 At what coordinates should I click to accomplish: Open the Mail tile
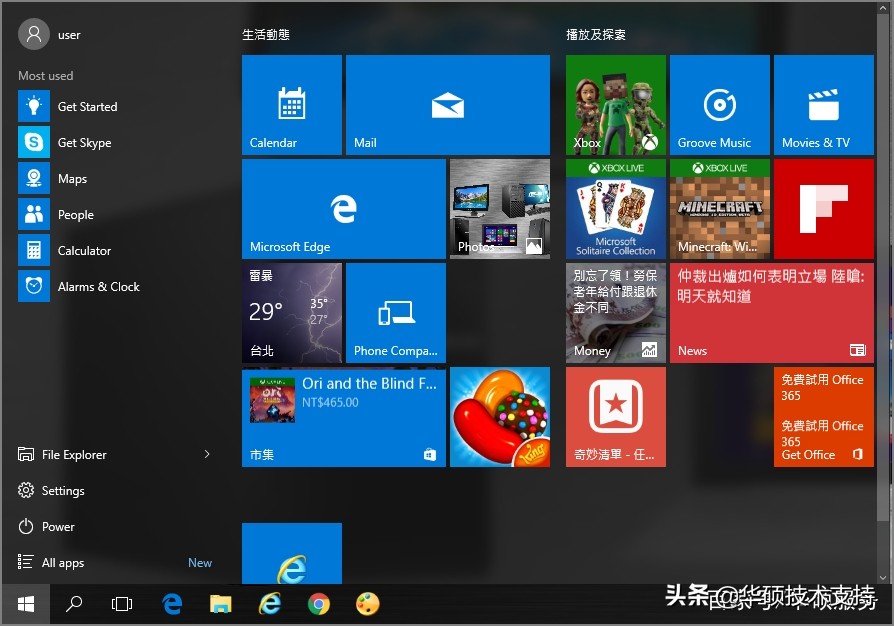pyautogui.click(x=447, y=104)
